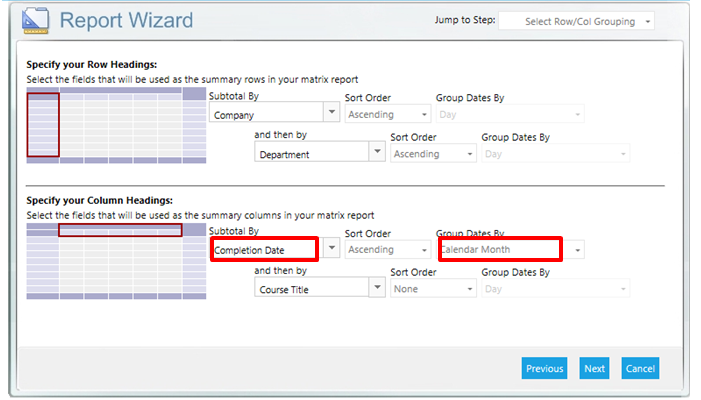Proceed with the Next button
Viewport: 701px width, 400px height.
(594, 368)
